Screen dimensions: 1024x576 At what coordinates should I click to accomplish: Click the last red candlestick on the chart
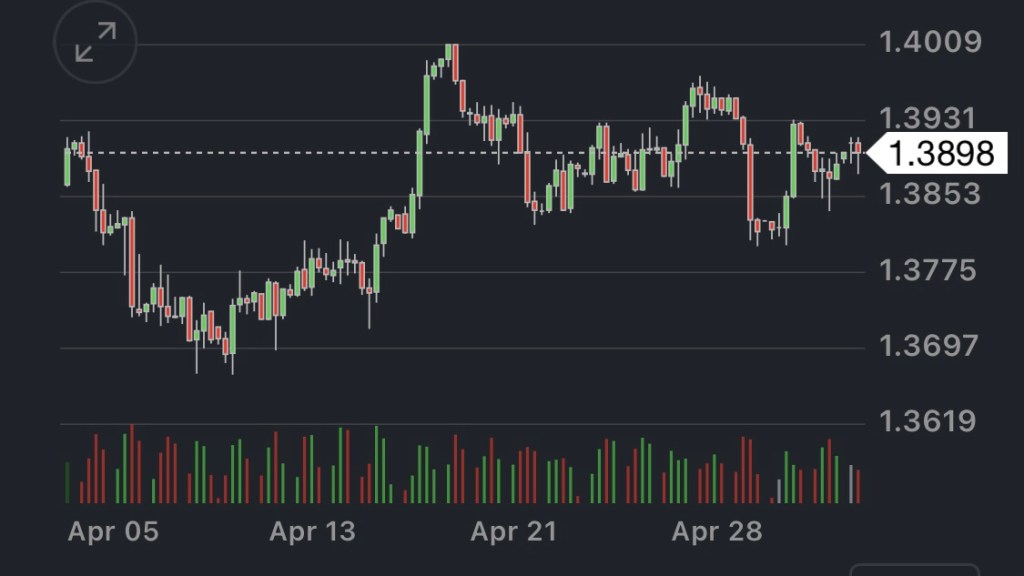point(857,149)
